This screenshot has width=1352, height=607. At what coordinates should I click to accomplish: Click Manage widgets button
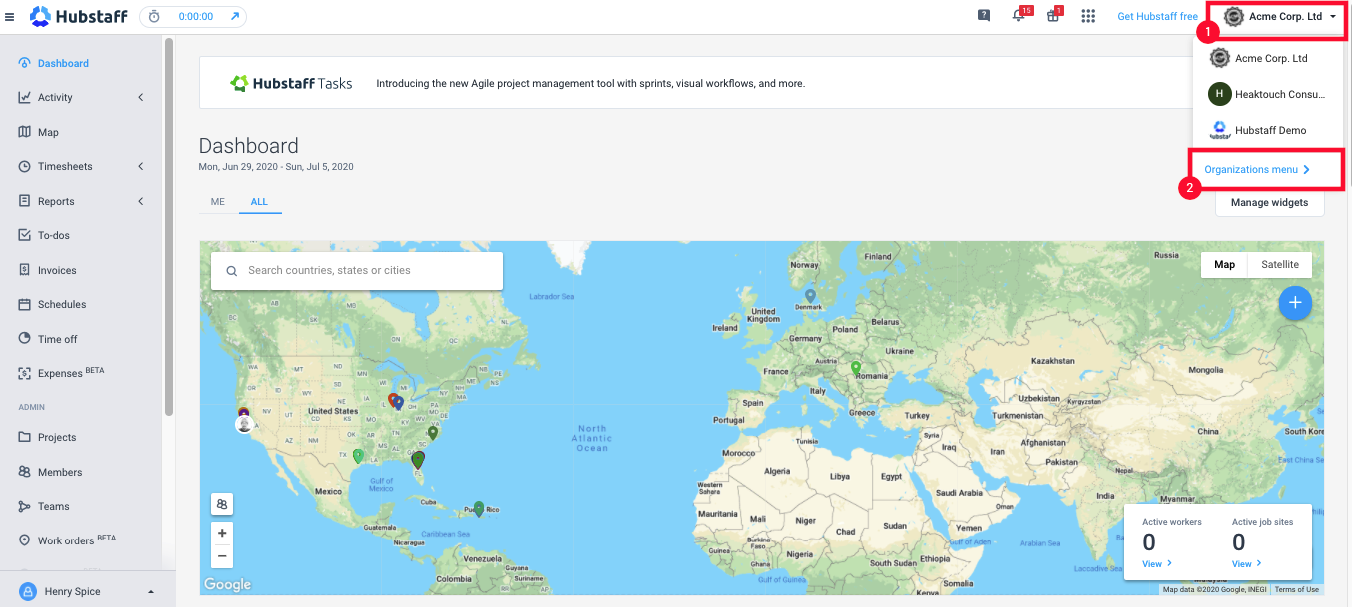(x=1269, y=202)
